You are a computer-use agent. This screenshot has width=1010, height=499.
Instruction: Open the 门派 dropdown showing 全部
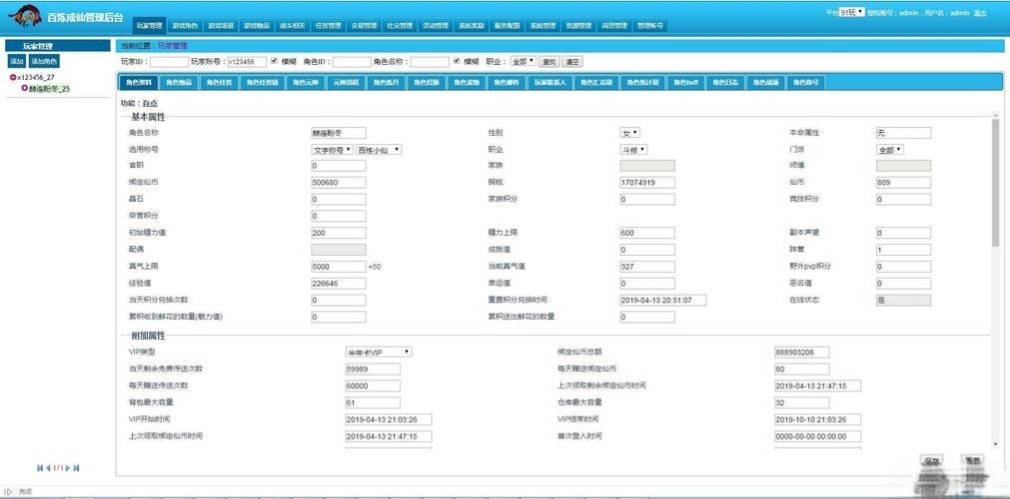[890, 149]
